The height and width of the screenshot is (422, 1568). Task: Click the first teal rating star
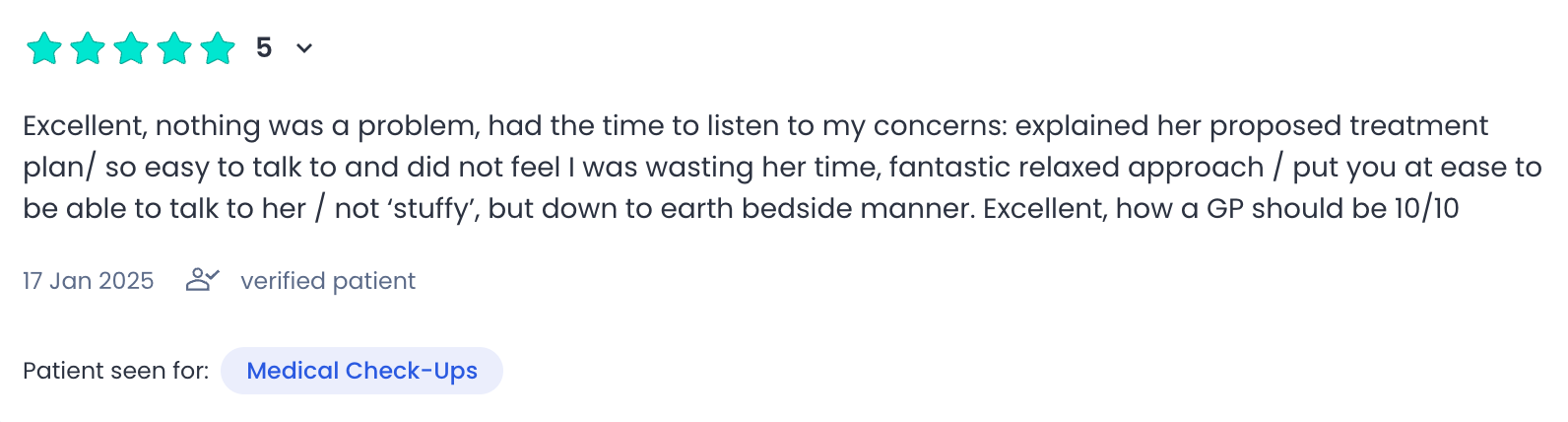44,48
